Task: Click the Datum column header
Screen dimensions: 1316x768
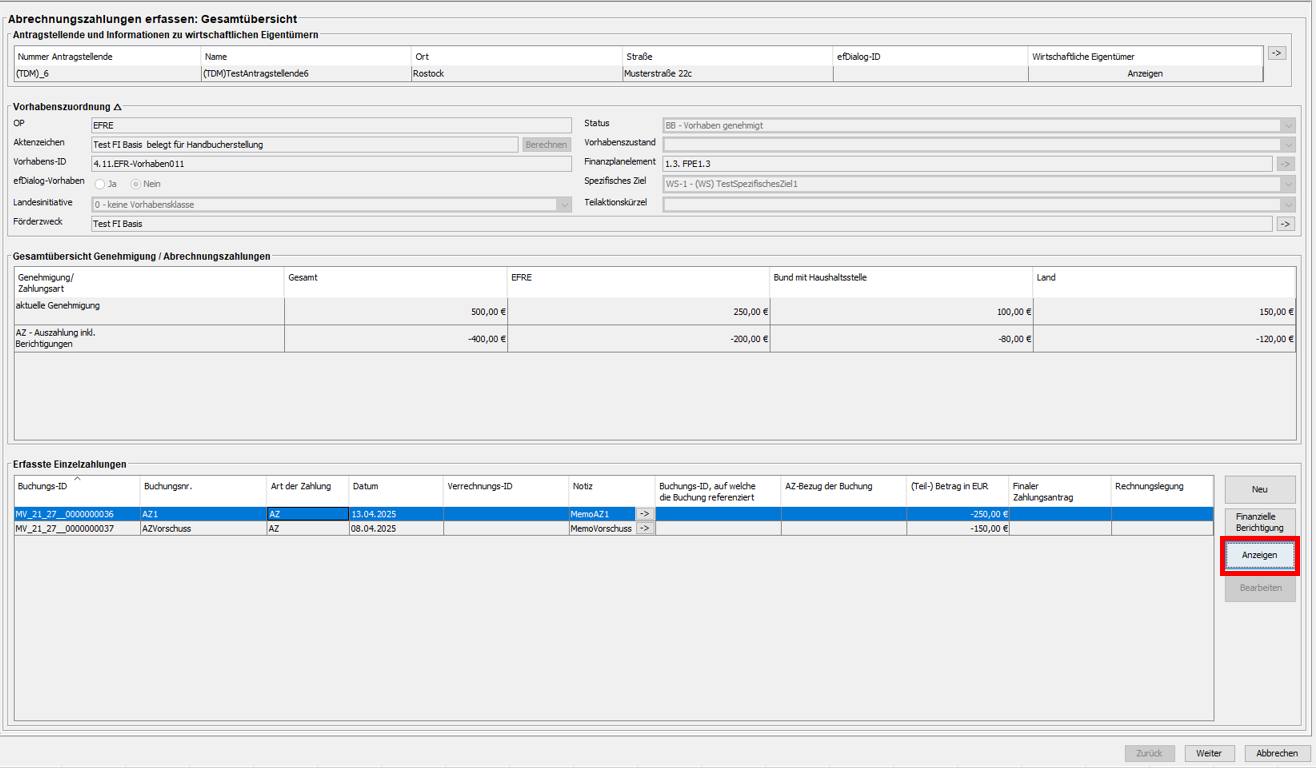Action: pos(395,487)
